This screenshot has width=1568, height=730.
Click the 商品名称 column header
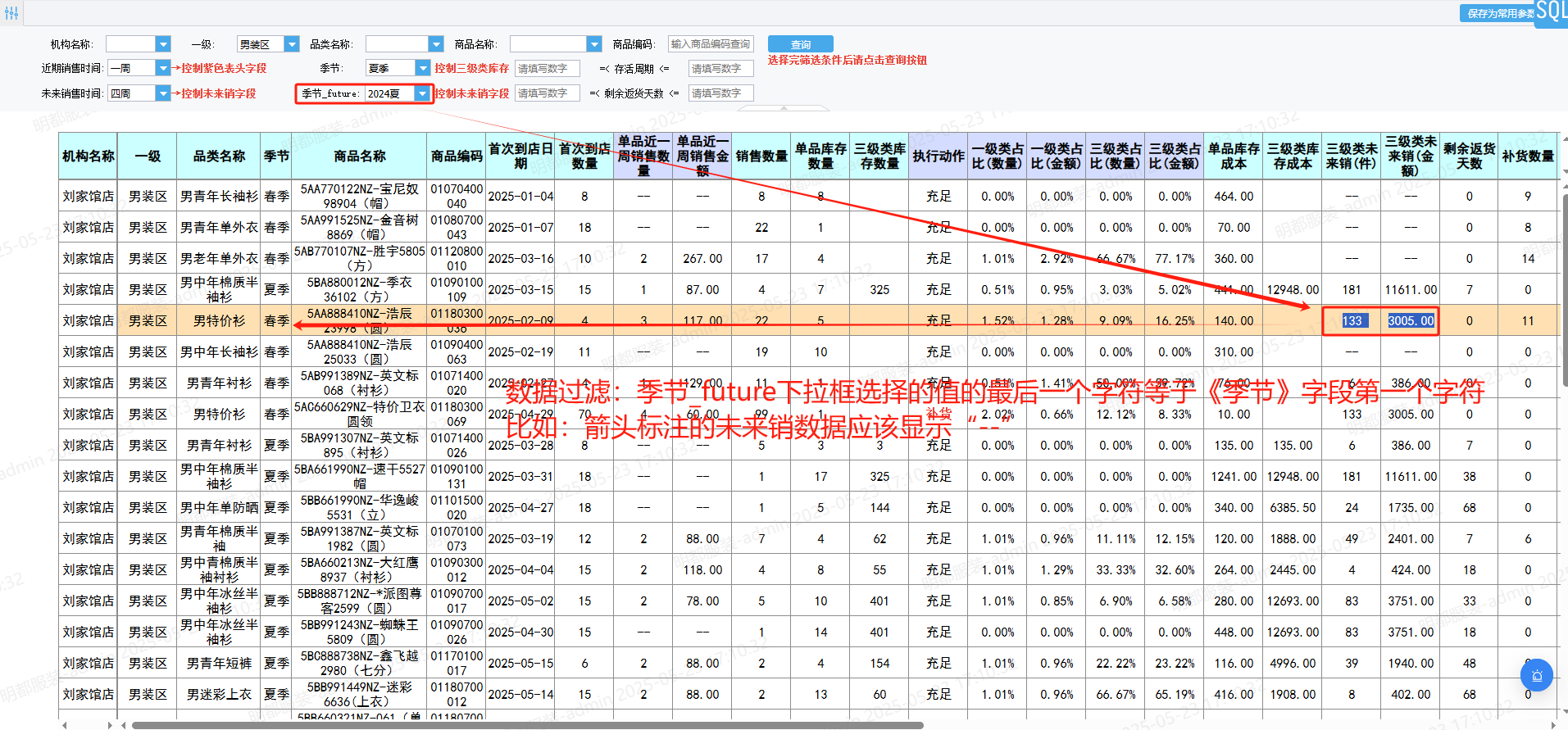click(359, 156)
